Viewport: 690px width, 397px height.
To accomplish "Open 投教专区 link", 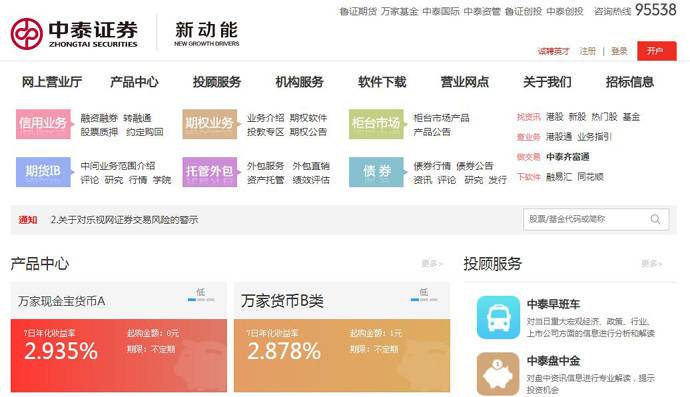I will (265, 132).
